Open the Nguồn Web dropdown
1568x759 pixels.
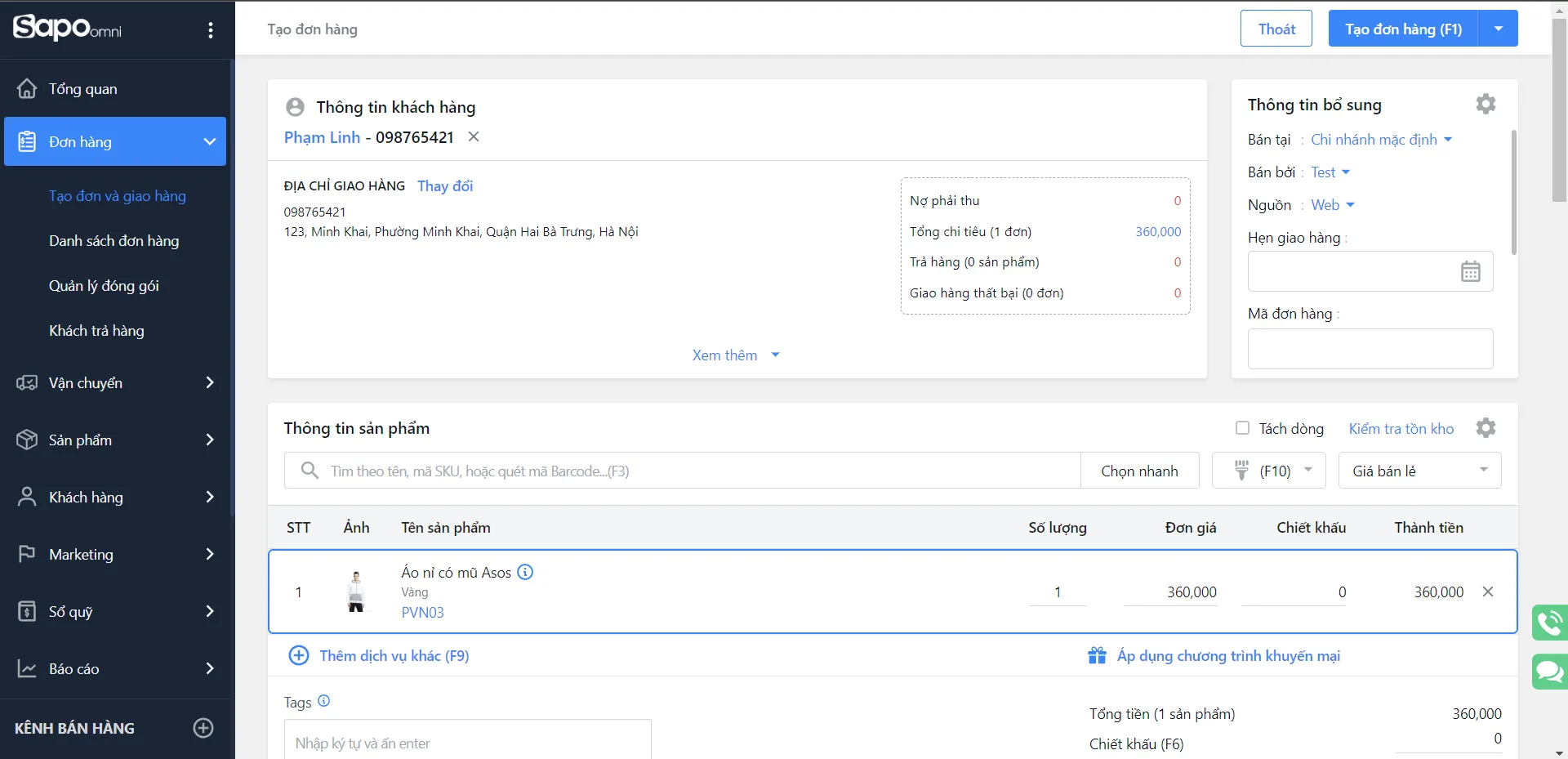pos(1333,205)
